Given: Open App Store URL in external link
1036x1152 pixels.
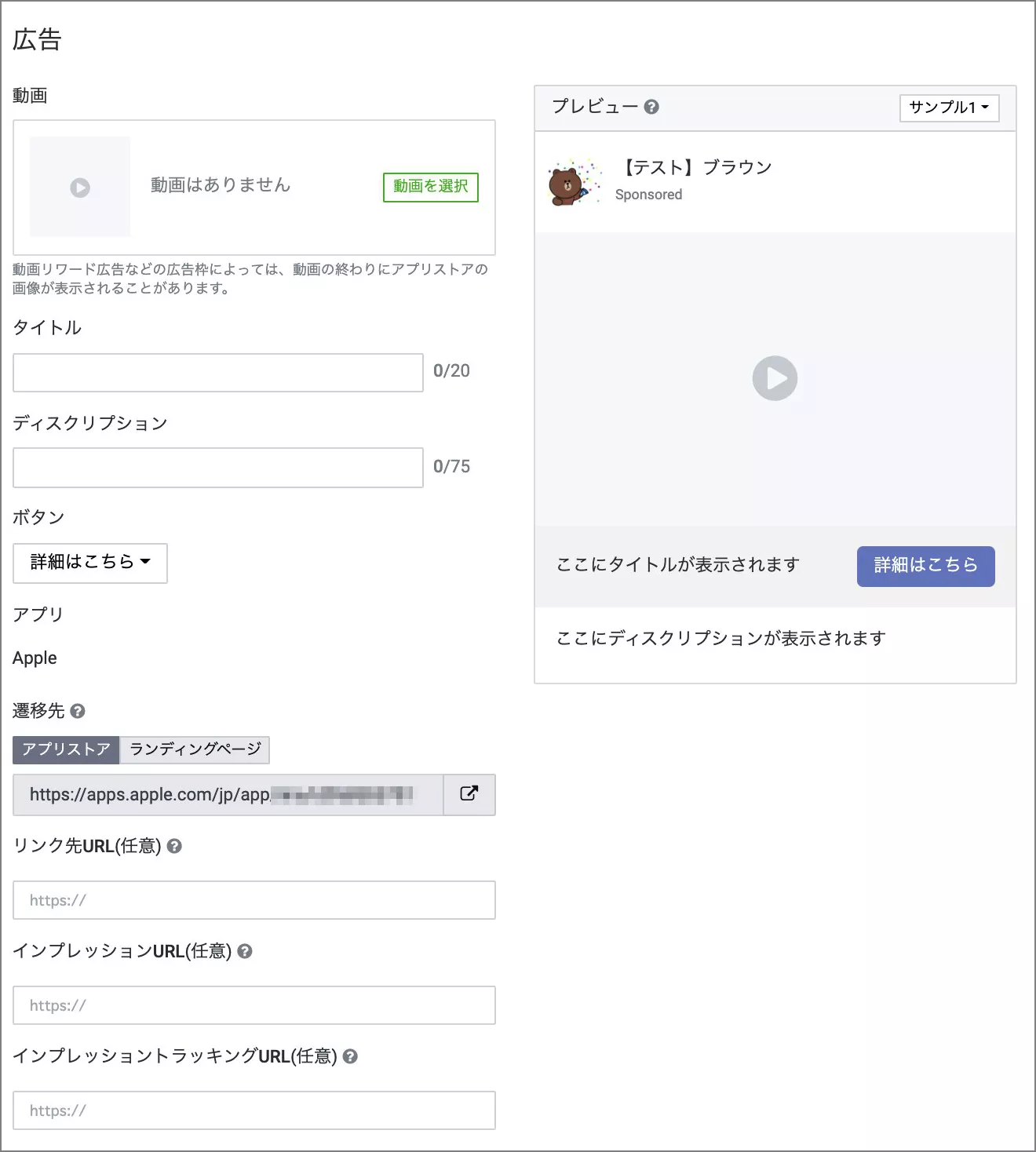Looking at the screenshot, I should pos(469,794).
